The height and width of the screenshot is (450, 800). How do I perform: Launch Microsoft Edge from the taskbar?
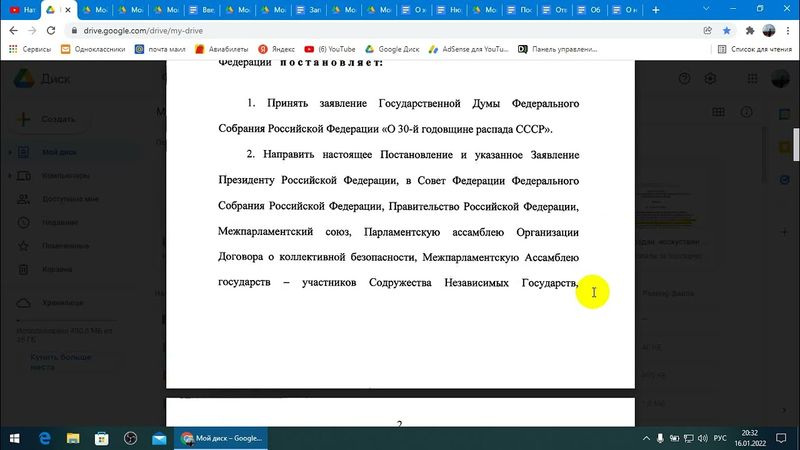[45, 438]
